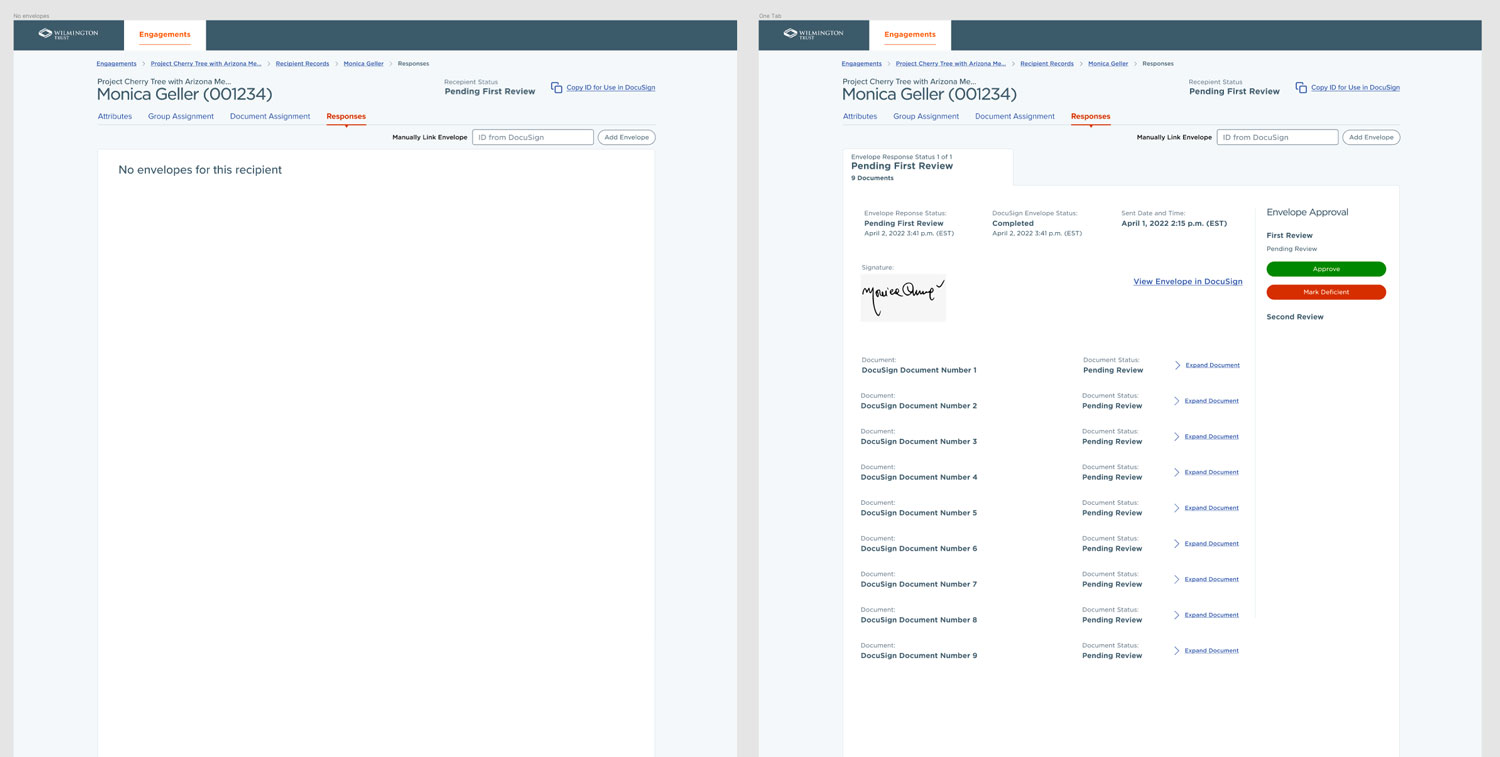Click copy icon in left mockup header
The width and height of the screenshot is (1500, 757).
[557, 88]
